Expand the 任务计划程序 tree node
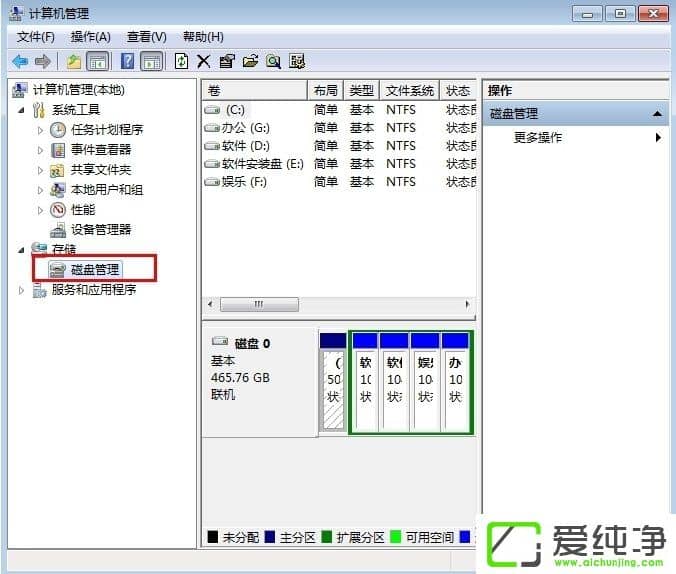This screenshot has width=676, height=574. point(40,130)
